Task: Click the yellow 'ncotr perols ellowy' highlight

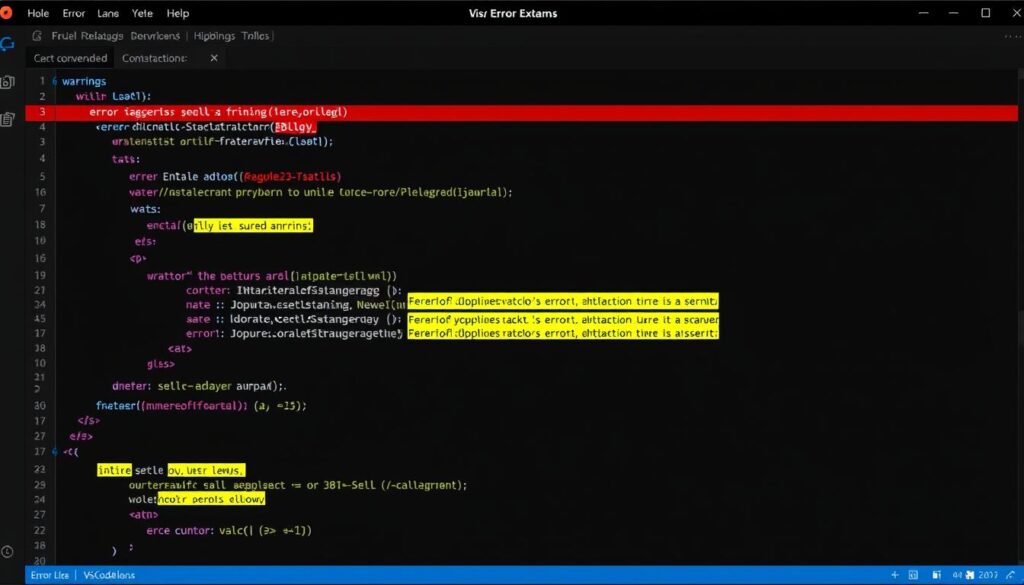Action: (x=211, y=499)
